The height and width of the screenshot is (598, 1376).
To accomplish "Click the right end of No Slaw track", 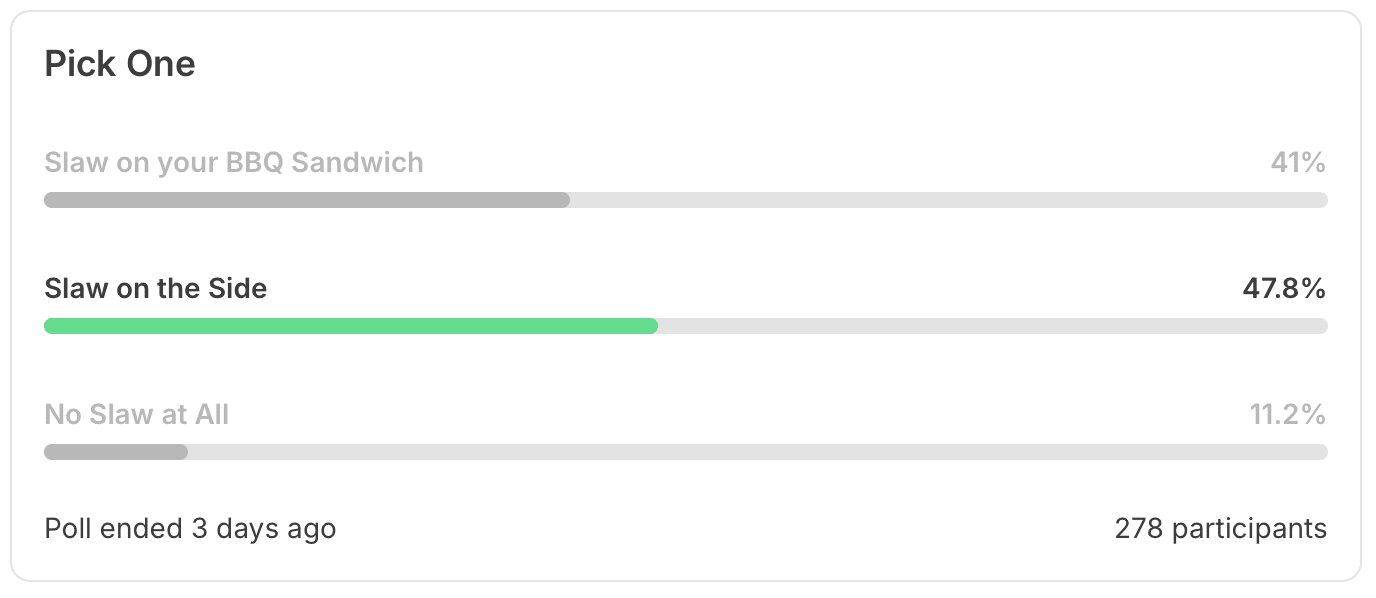I will pos(1321,452).
